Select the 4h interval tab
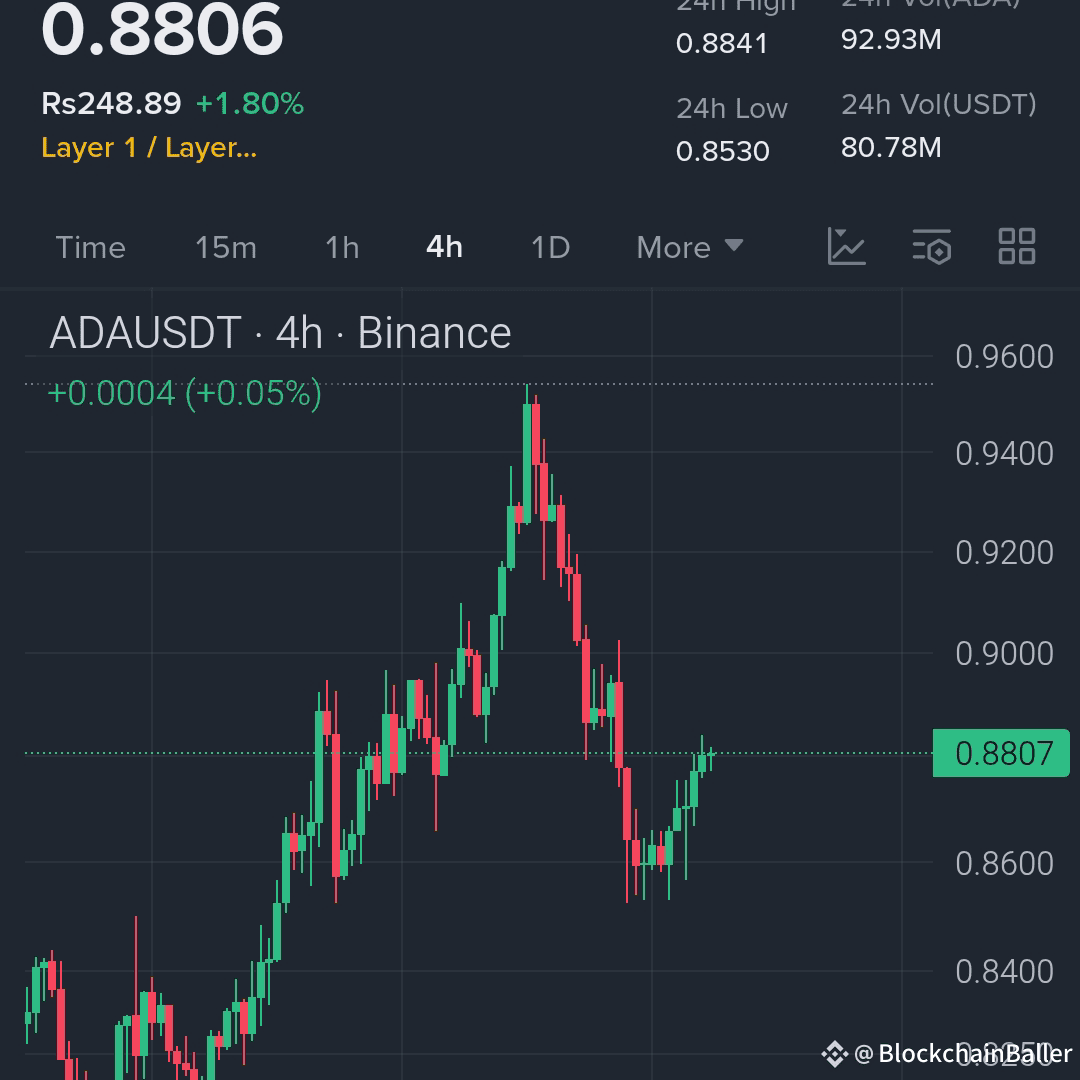 444,247
